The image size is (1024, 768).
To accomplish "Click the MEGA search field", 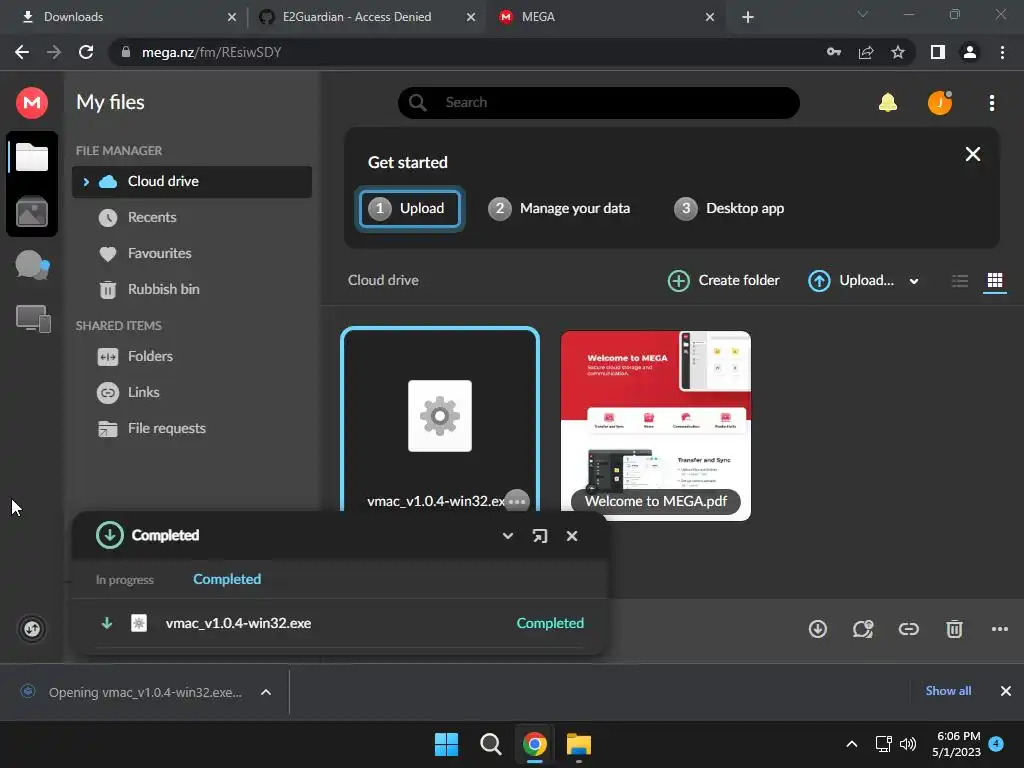I will coord(599,103).
